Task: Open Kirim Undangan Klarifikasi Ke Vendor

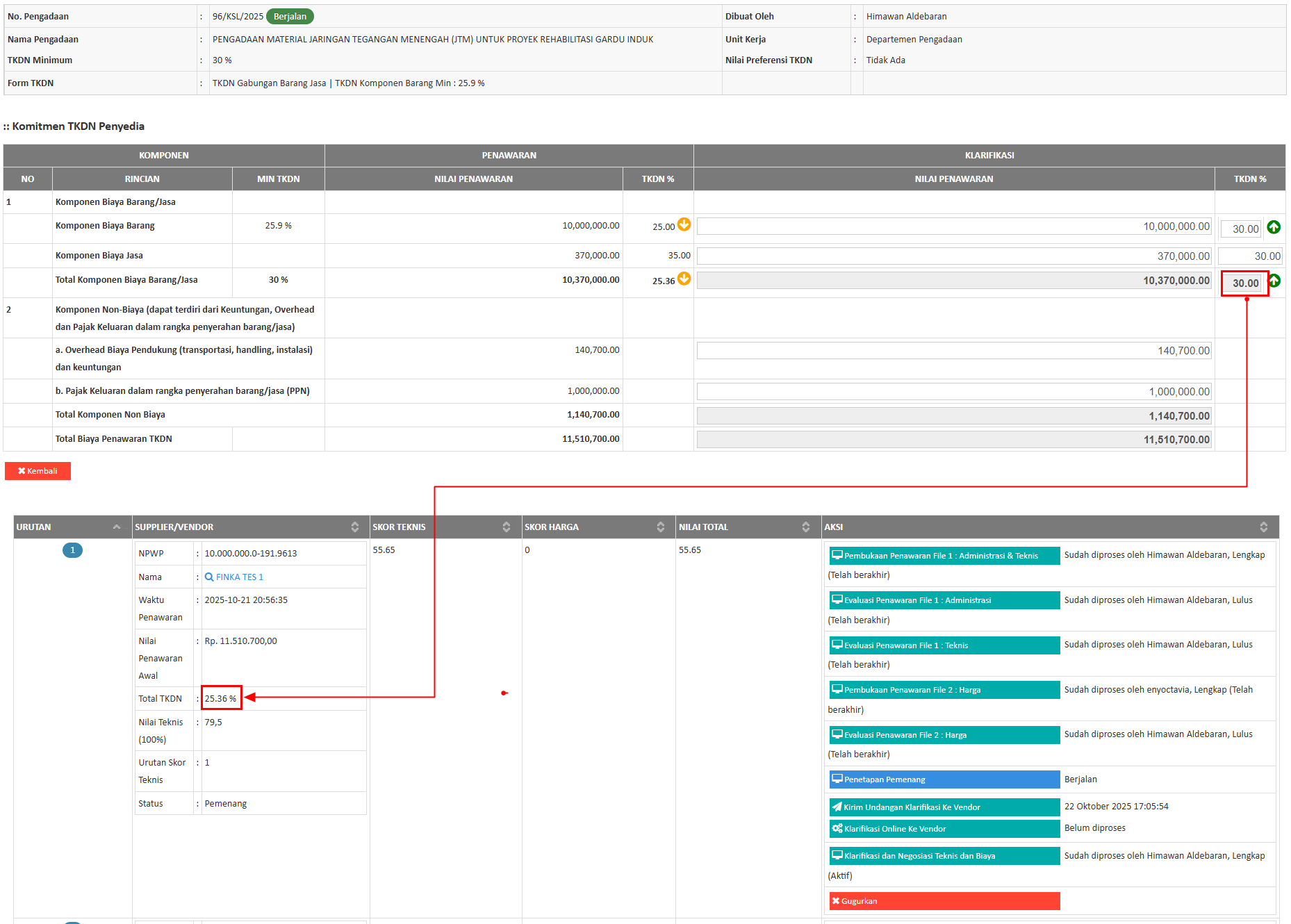Action: (944, 807)
